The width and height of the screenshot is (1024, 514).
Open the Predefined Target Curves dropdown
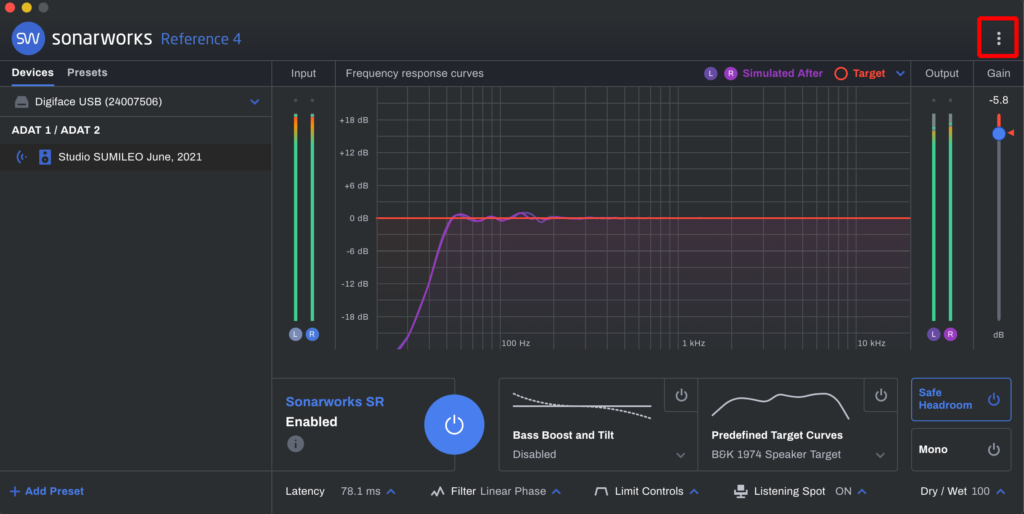click(x=880, y=455)
